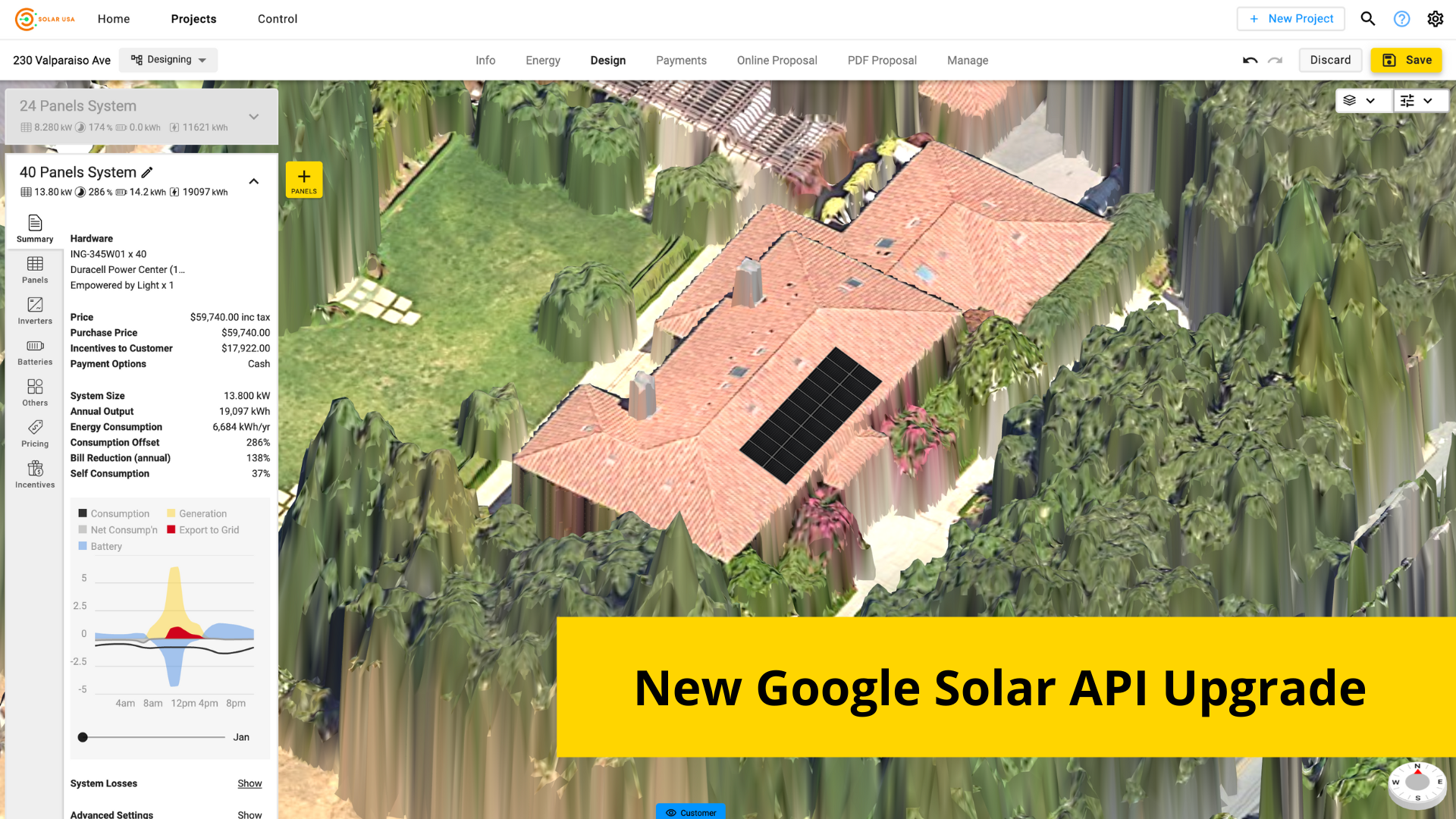Toggle Net Consump'n legend series
The image size is (1456, 819).
[118, 530]
